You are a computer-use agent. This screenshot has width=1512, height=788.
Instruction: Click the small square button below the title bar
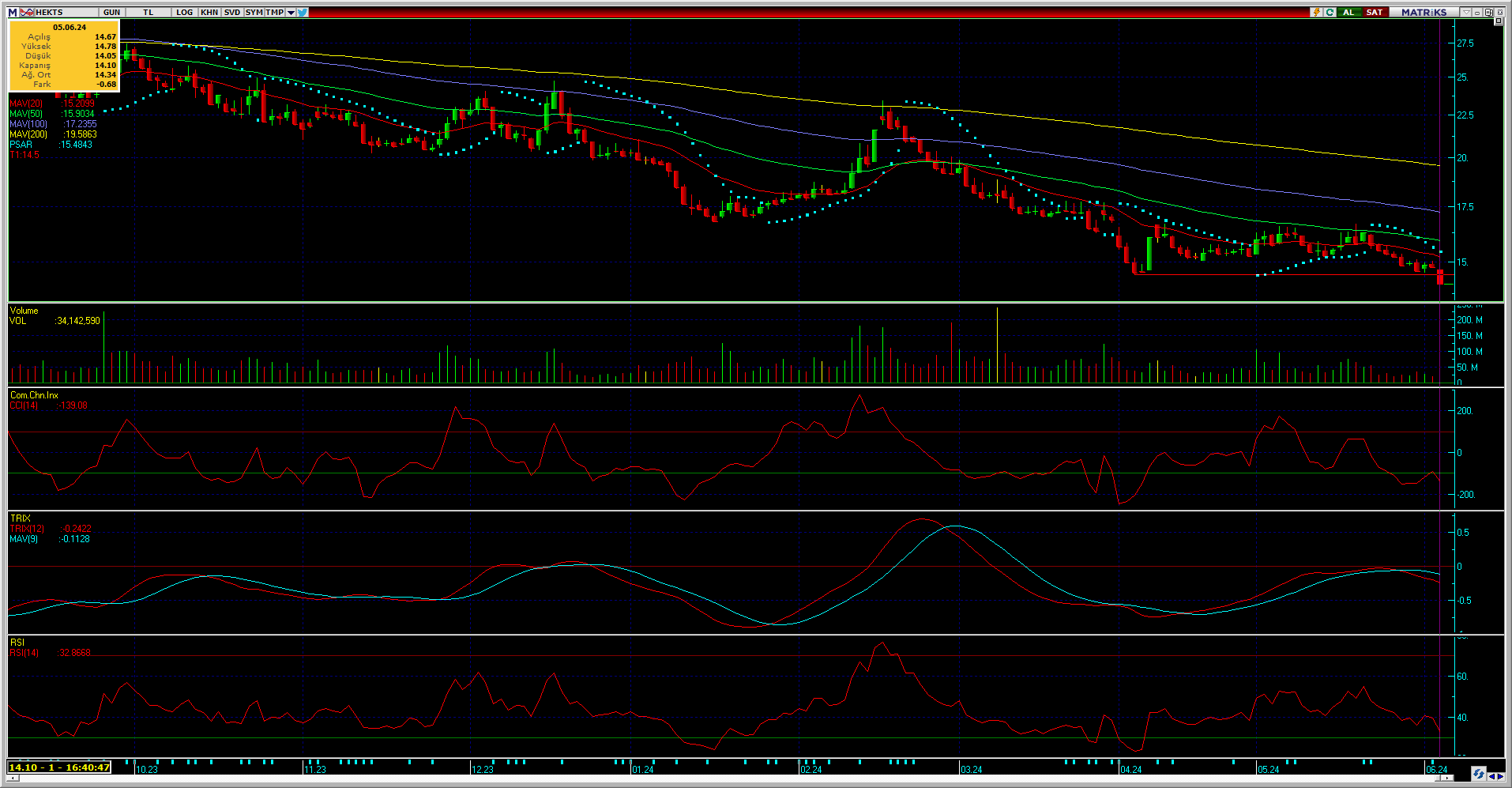pos(1499,22)
